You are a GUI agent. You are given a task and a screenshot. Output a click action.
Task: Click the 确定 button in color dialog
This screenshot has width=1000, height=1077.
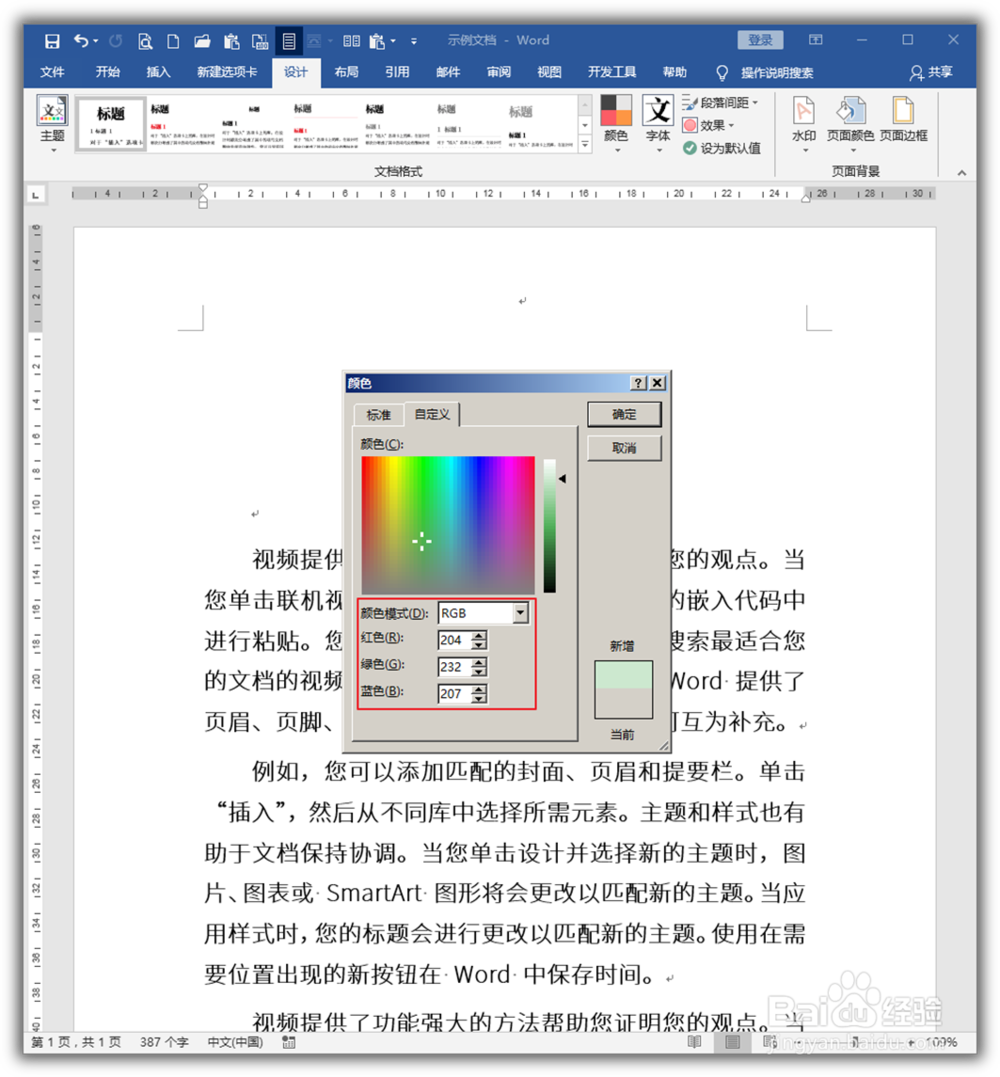tap(624, 413)
